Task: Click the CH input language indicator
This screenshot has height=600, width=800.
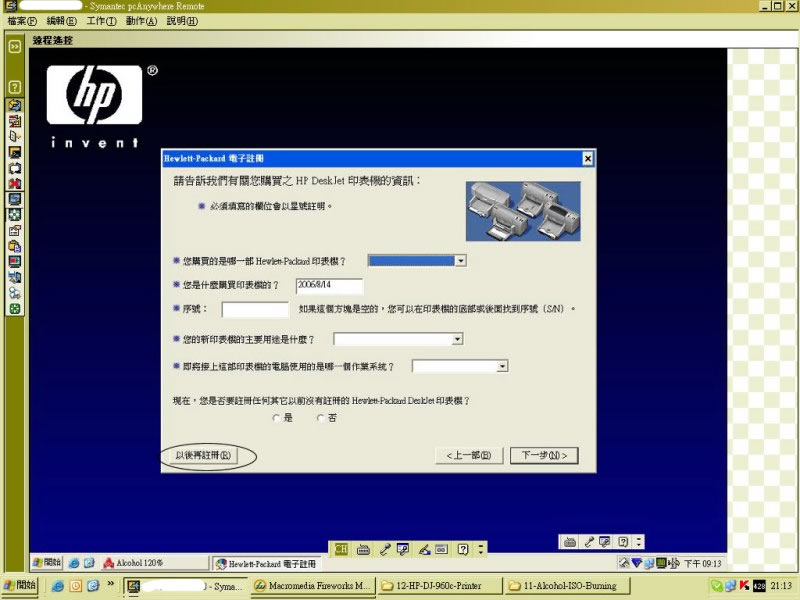Action: (x=341, y=549)
